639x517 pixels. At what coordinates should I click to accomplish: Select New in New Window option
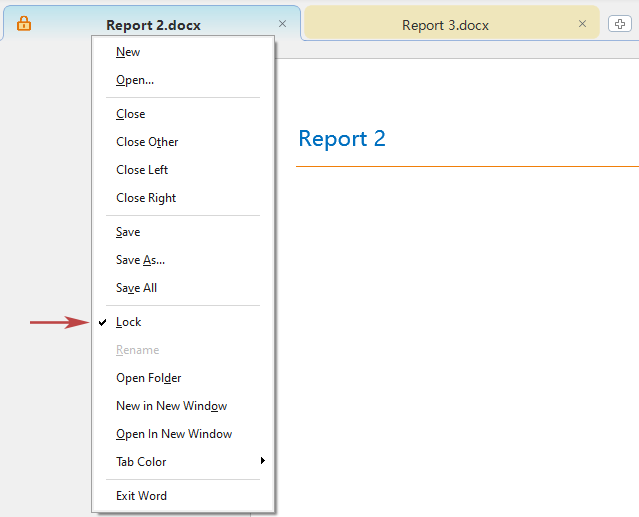point(171,406)
